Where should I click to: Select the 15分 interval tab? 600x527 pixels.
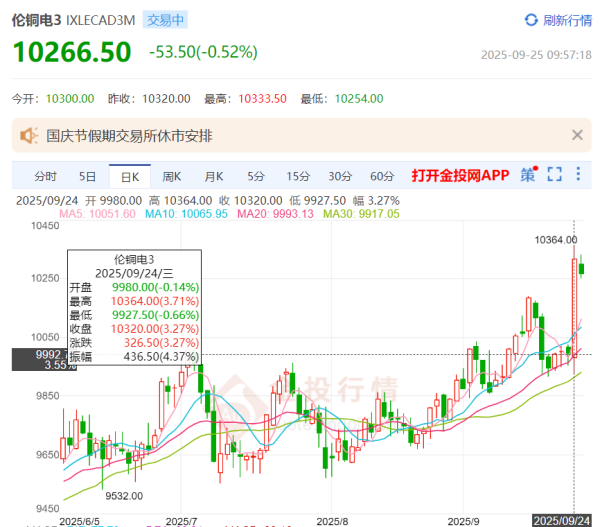[297, 177]
